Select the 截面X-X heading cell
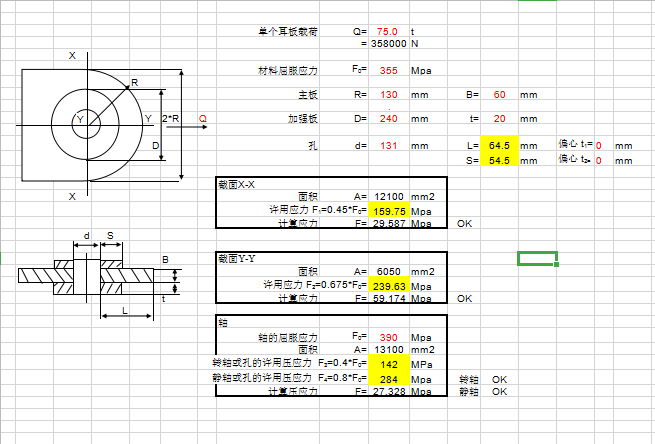The height and width of the screenshot is (444, 655). (x=236, y=185)
